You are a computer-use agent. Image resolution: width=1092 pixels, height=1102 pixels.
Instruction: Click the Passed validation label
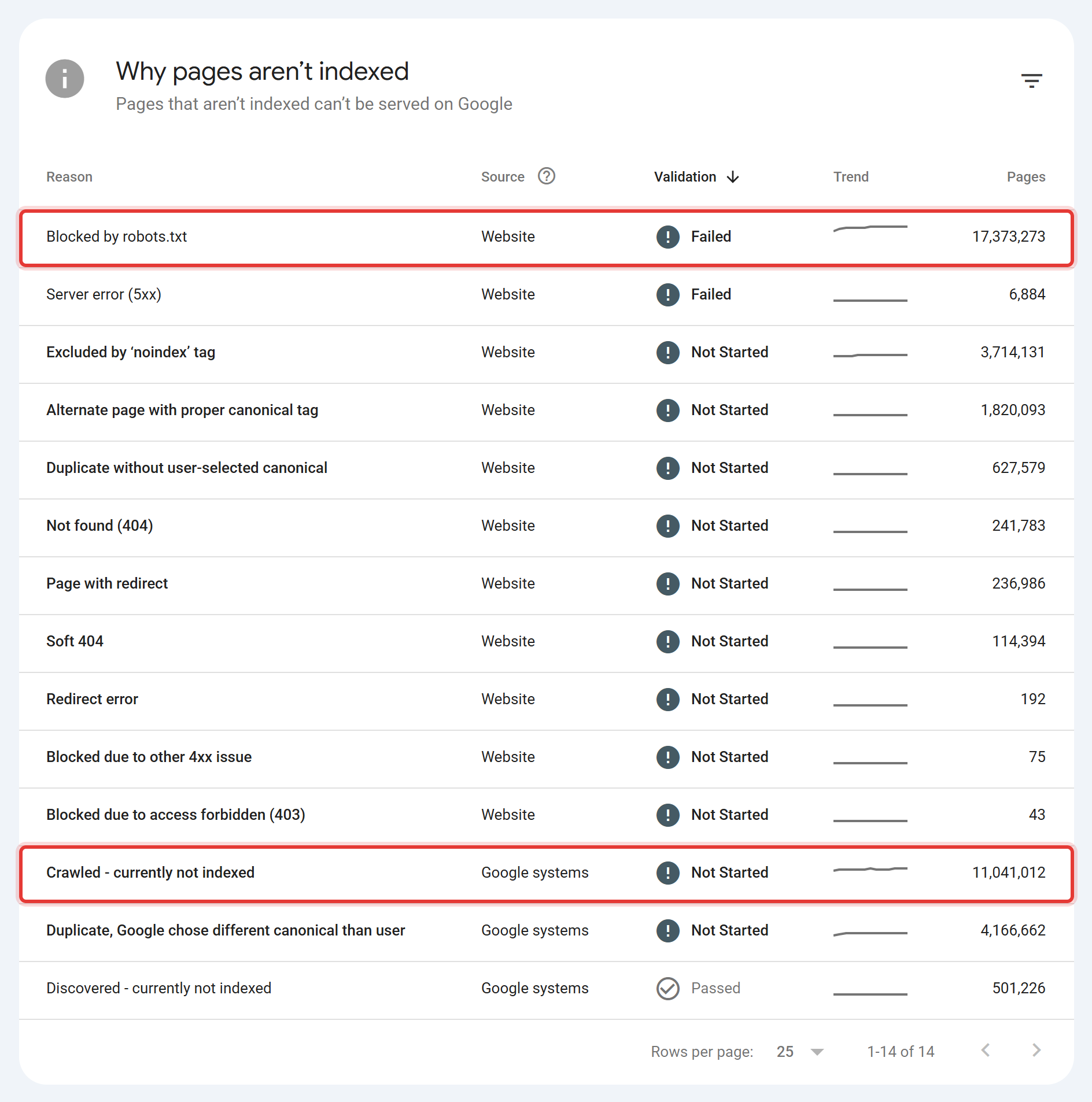[715, 988]
